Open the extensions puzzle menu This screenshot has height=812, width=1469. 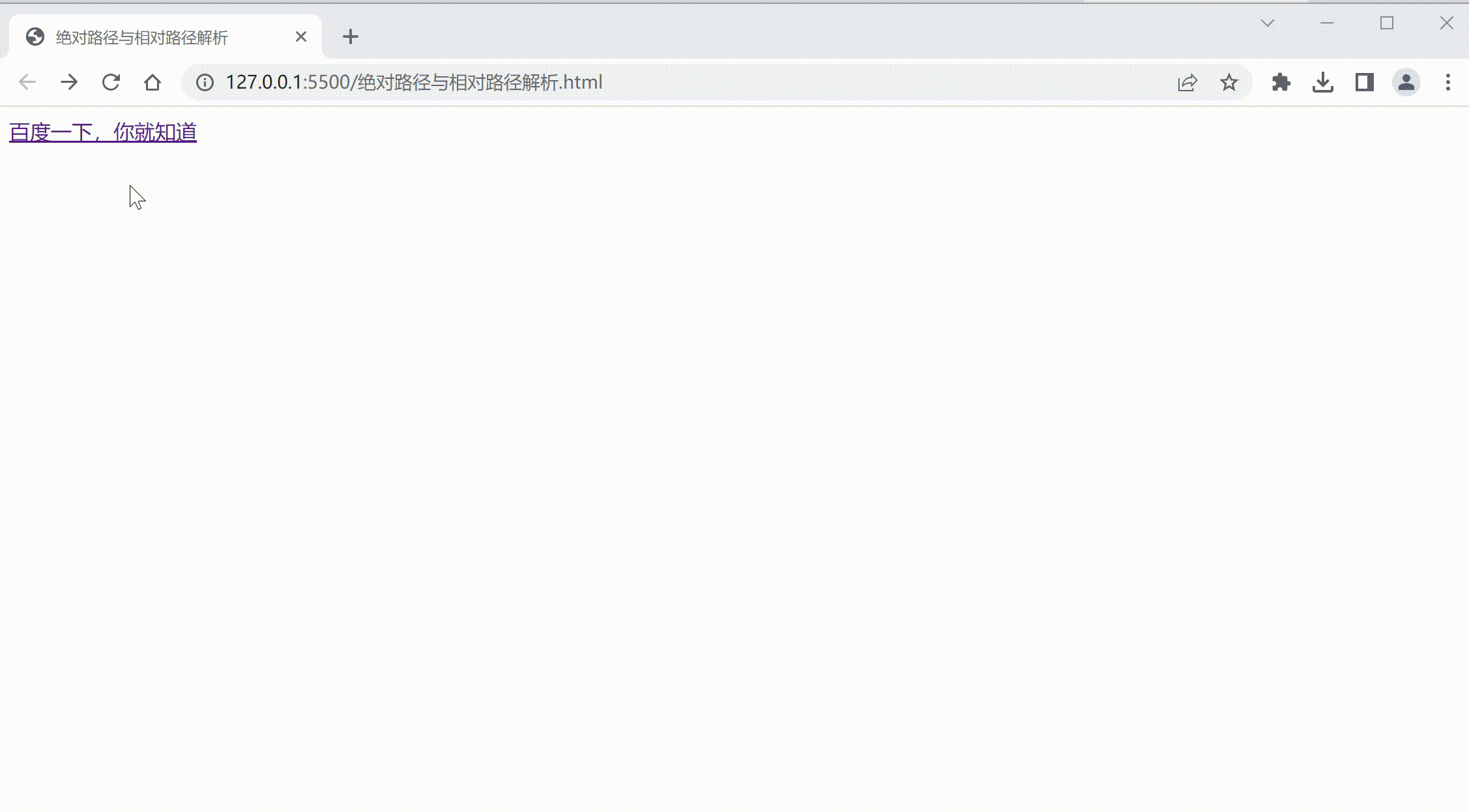click(1281, 82)
